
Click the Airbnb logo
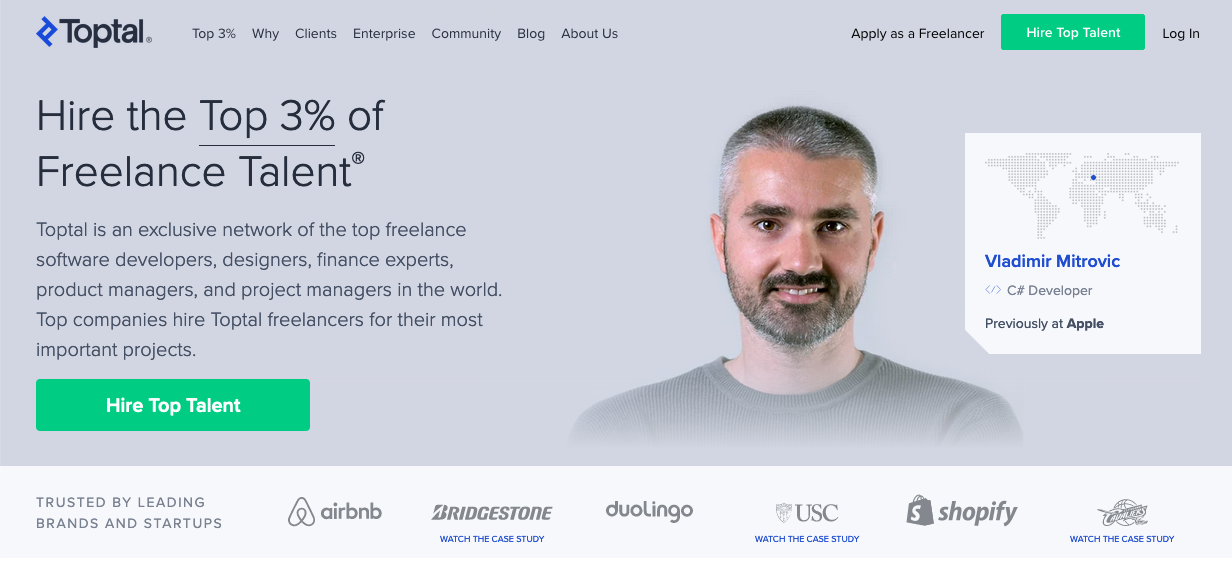[x=335, y=512]
